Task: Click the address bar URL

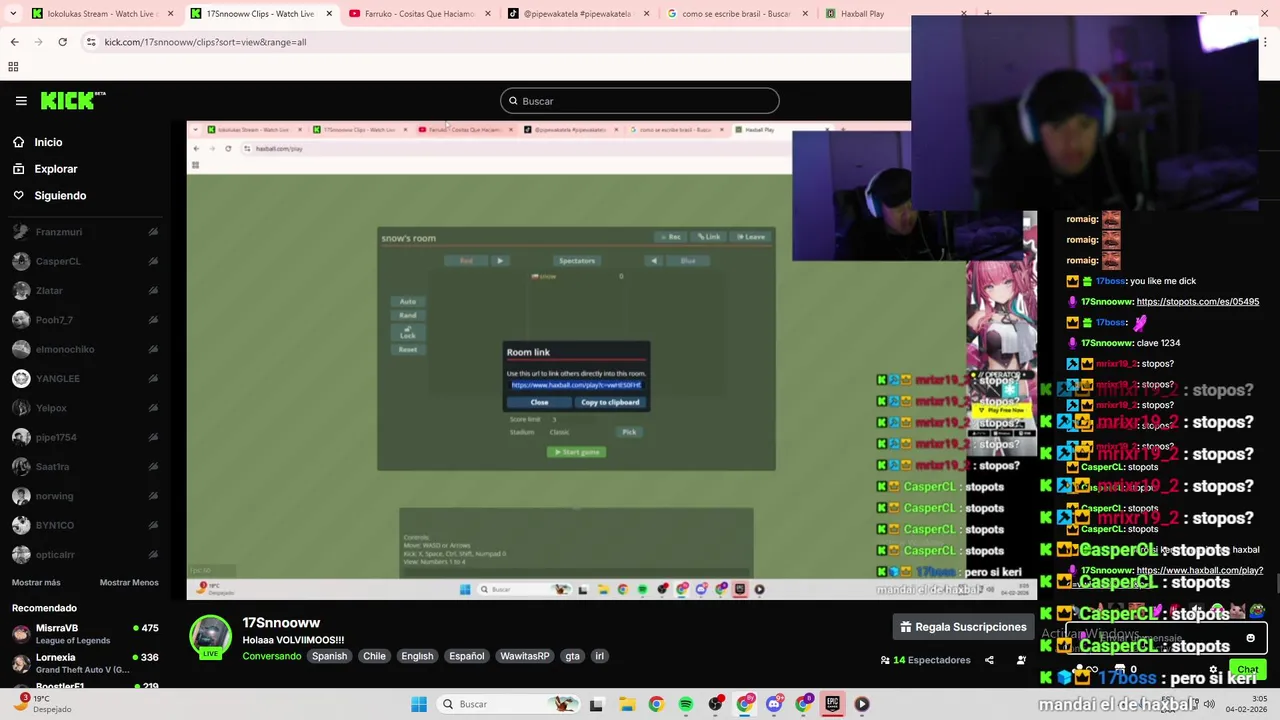Action: tap(206, 42)
